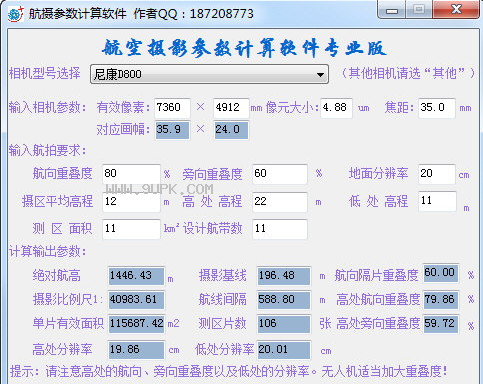Viewport: 483px width, 384px height.
Task: Click the 高处旁向重叠度 output 59.72
Action: 441,324
